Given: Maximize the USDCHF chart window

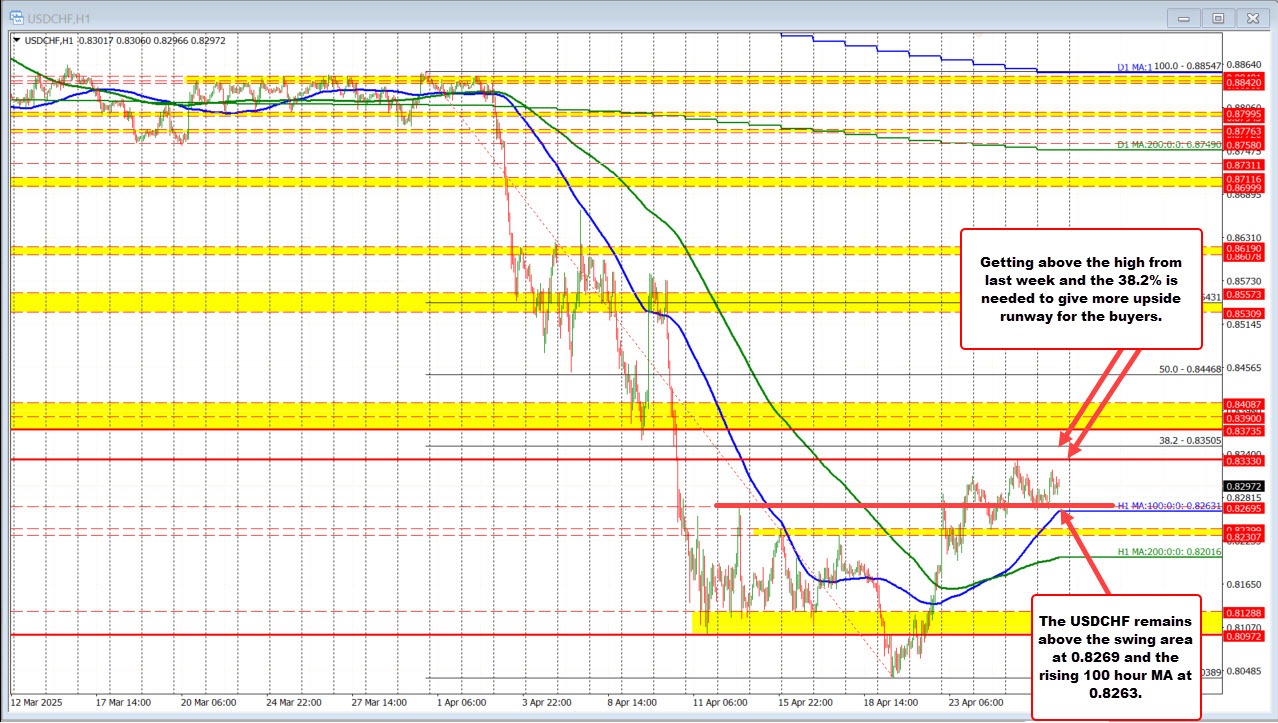Looking at the screenshot, I should 1218,17.
